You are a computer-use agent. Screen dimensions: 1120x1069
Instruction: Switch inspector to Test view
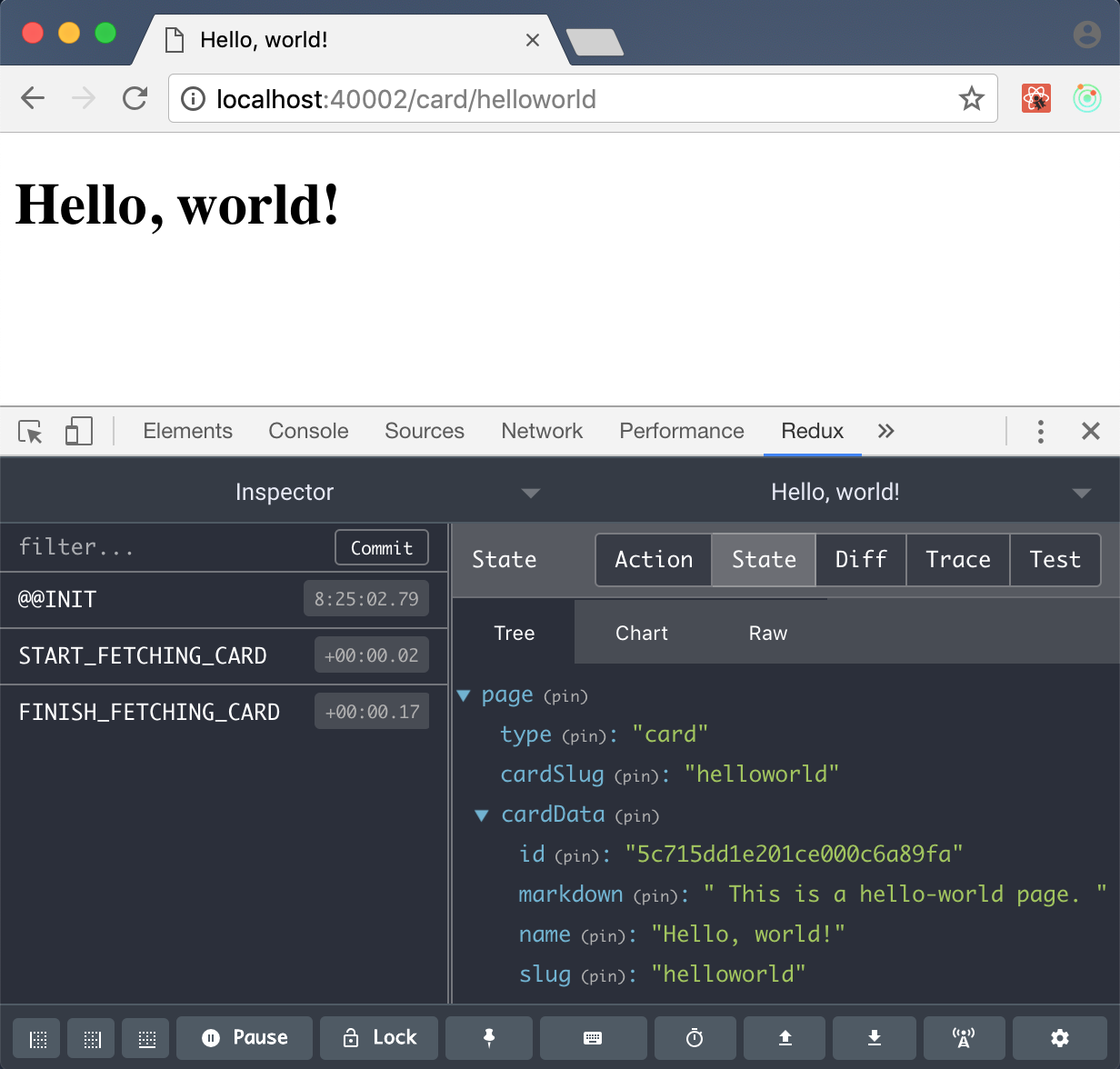pos(1055,560)
